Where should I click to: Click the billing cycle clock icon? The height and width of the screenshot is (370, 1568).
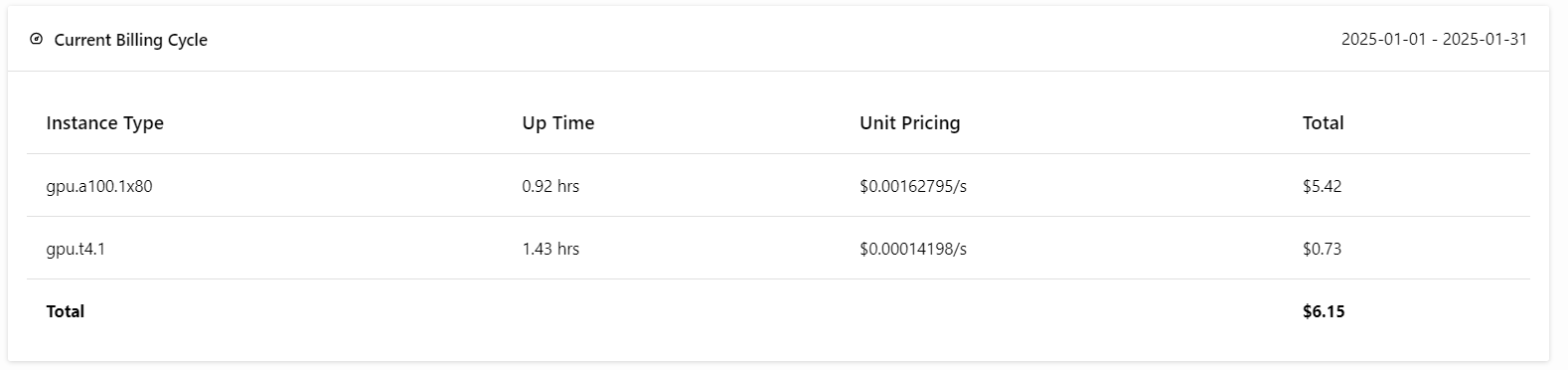click(x=37, y=40)
